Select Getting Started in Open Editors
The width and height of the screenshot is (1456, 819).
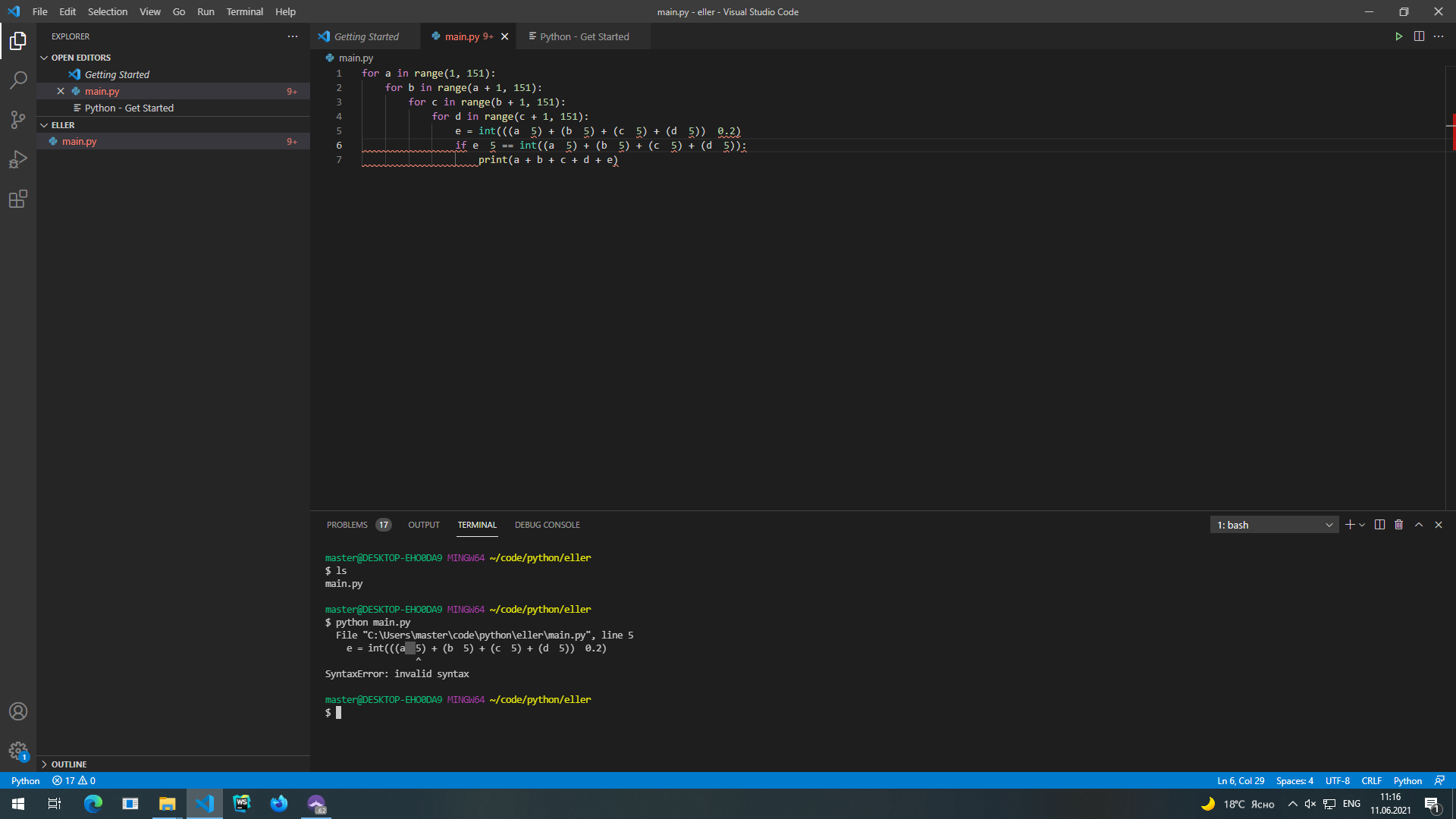[173, 74]
